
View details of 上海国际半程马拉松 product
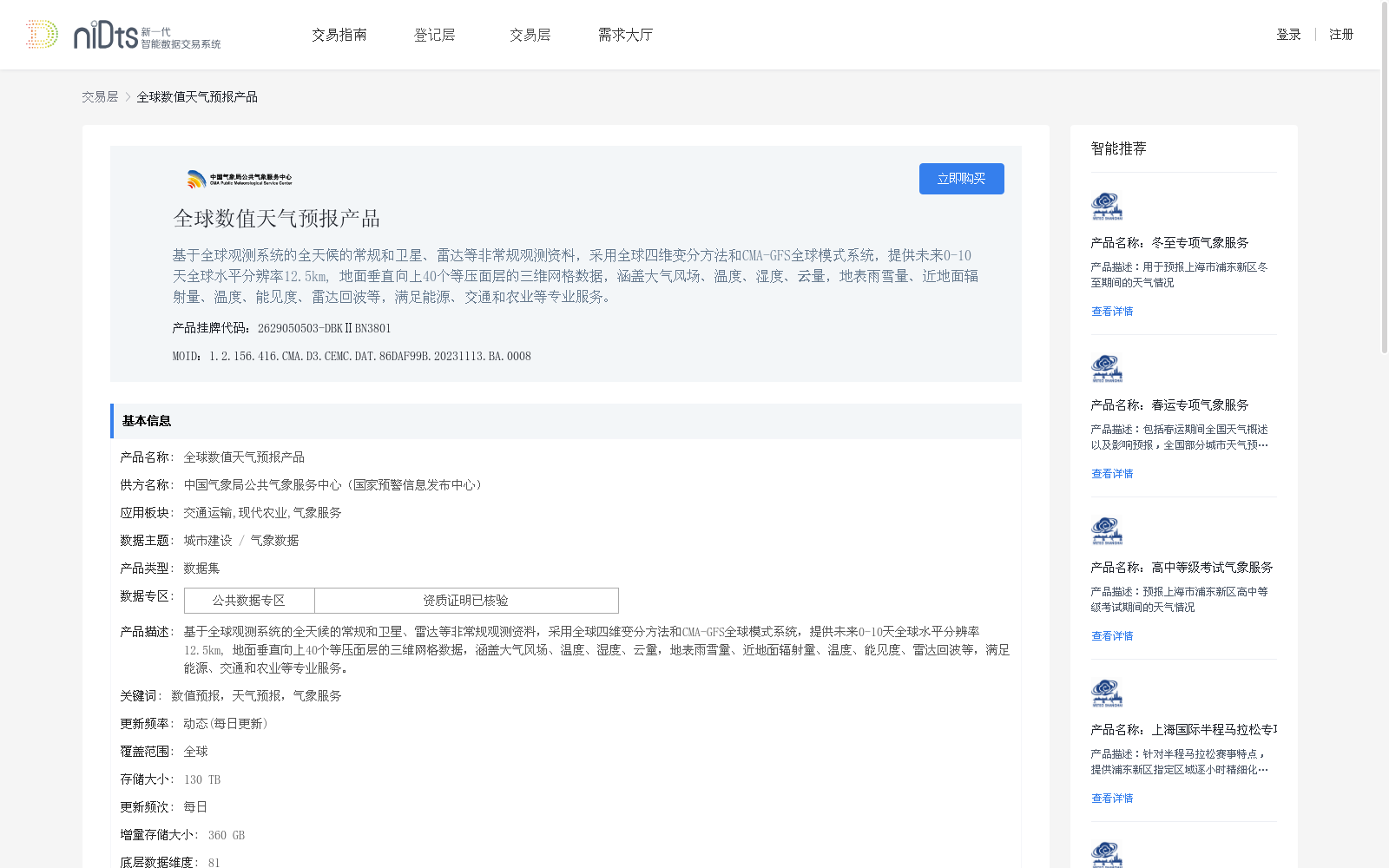pyautogui.click(x=1112, y=799)
